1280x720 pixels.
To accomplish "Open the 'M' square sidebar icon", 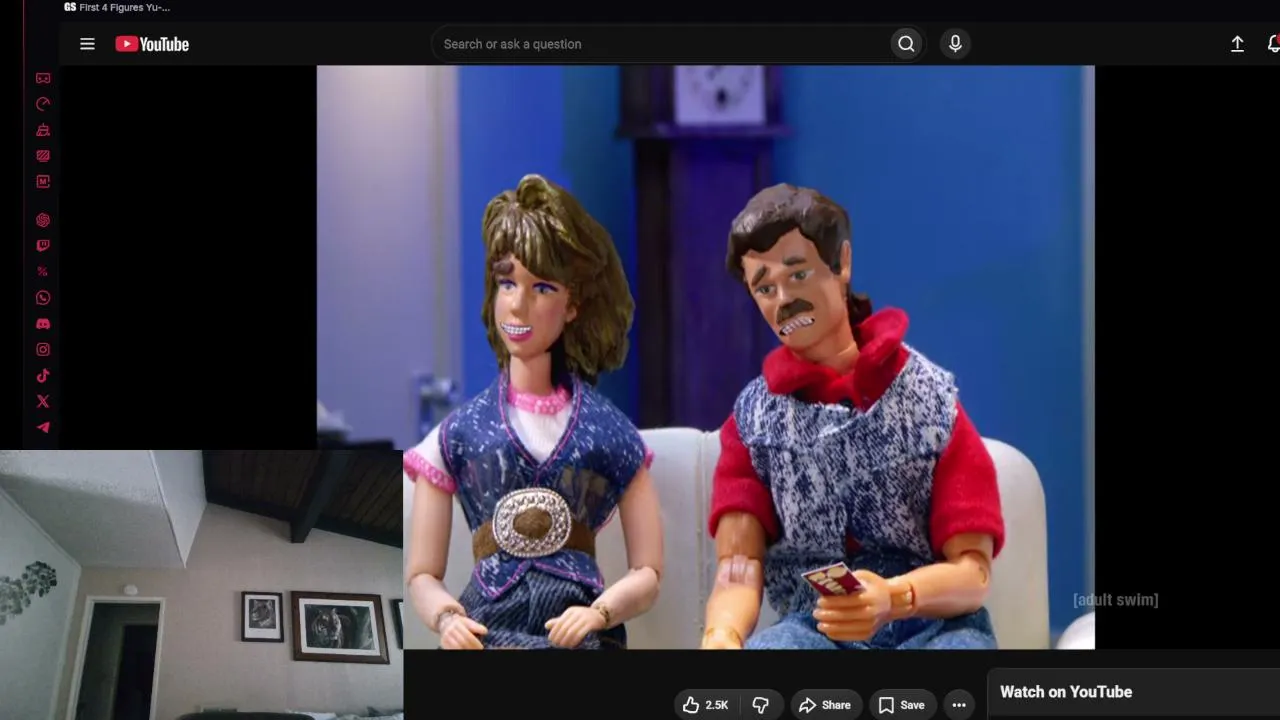I will pyautogui.click(x=43, y=182).
